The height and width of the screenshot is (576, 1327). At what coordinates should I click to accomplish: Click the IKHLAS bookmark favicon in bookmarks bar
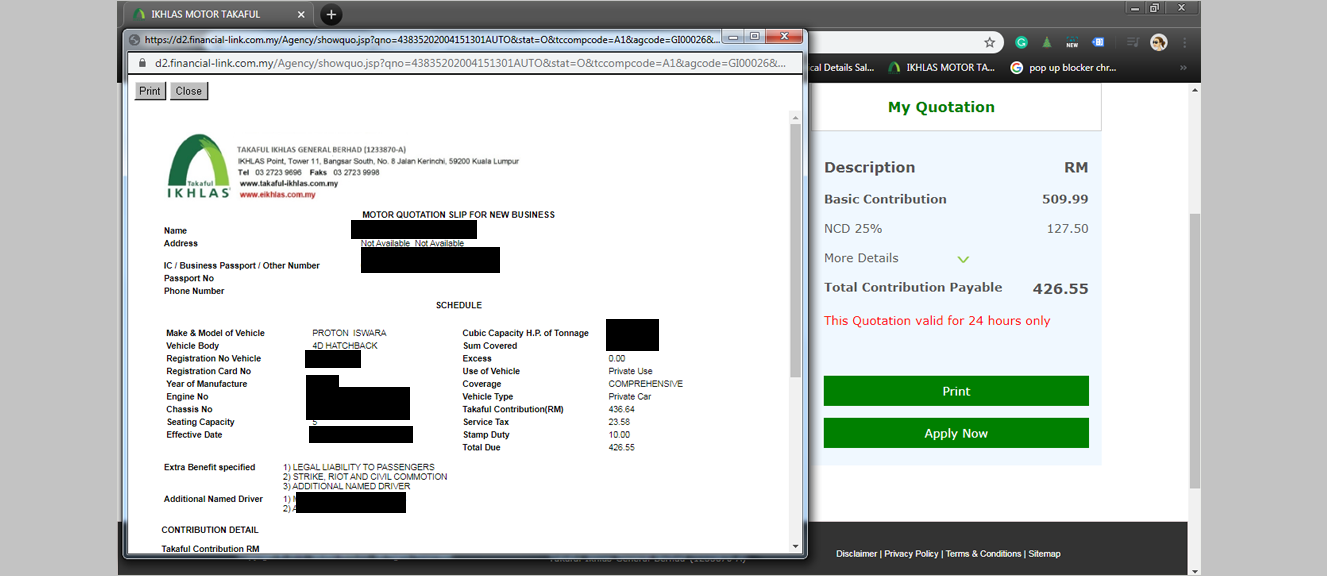[x=895, y=68]
